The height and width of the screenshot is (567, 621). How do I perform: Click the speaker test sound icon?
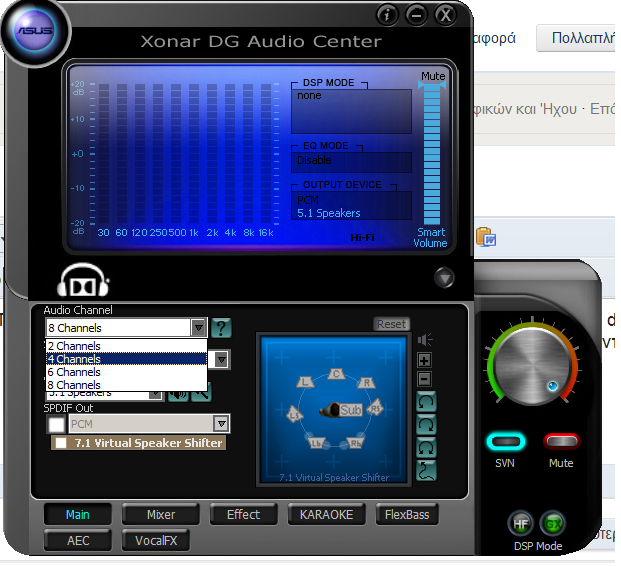click(x=178, y=394)
